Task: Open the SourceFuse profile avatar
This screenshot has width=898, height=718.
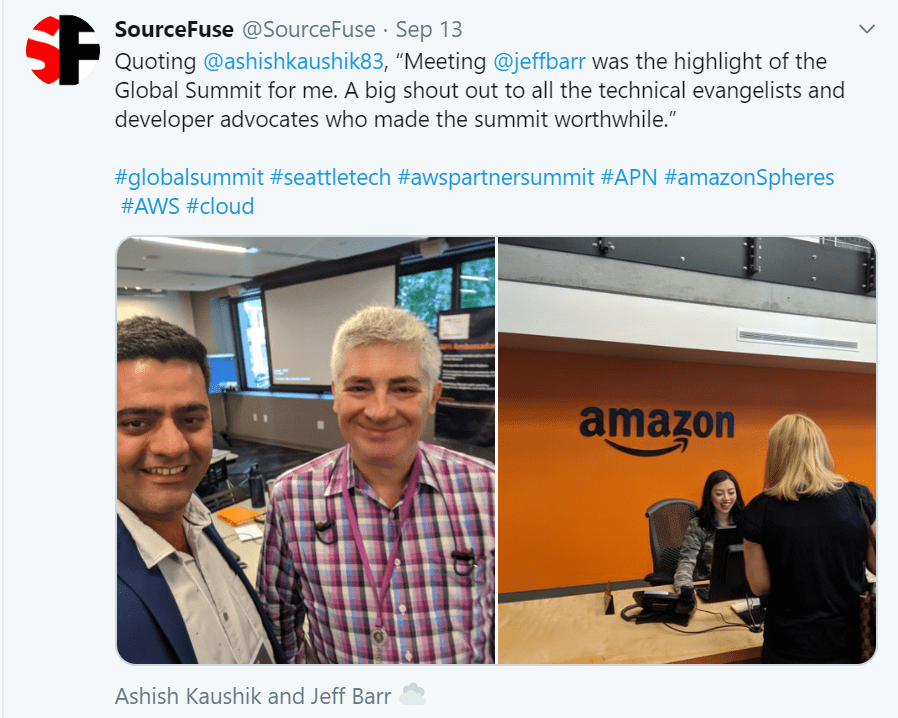Action: pyautogui.click(x=63, y=50)
